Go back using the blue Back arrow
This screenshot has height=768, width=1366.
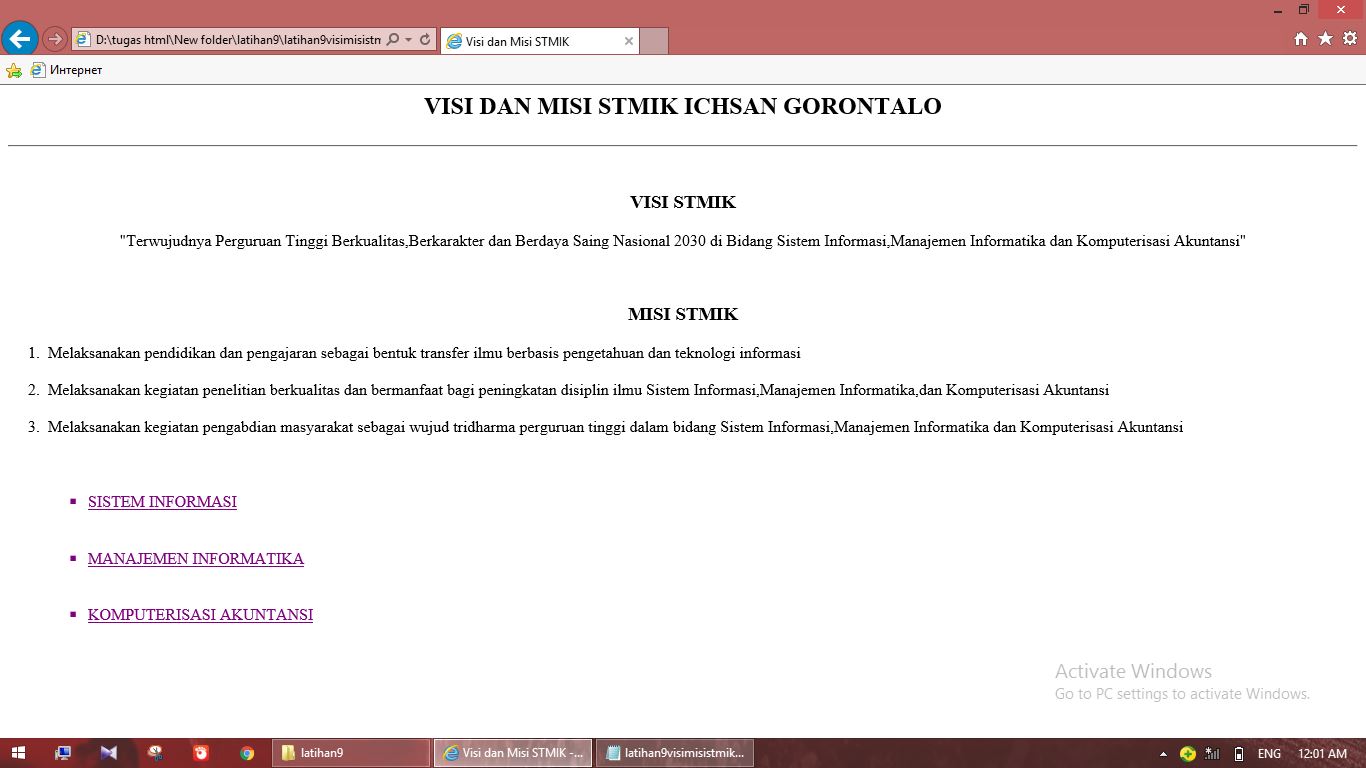19,39
